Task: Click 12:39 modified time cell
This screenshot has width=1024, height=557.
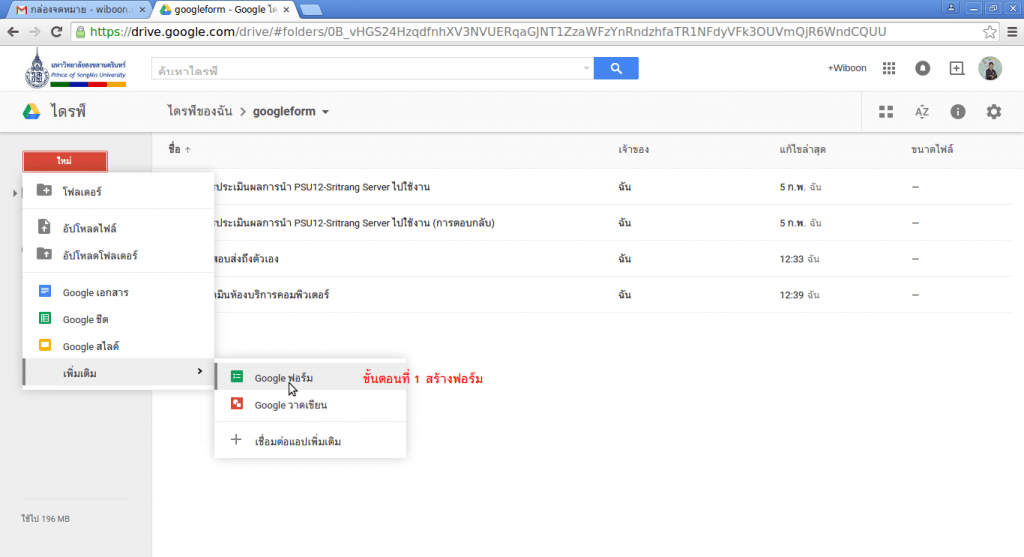Action: (x=799, y=295)
